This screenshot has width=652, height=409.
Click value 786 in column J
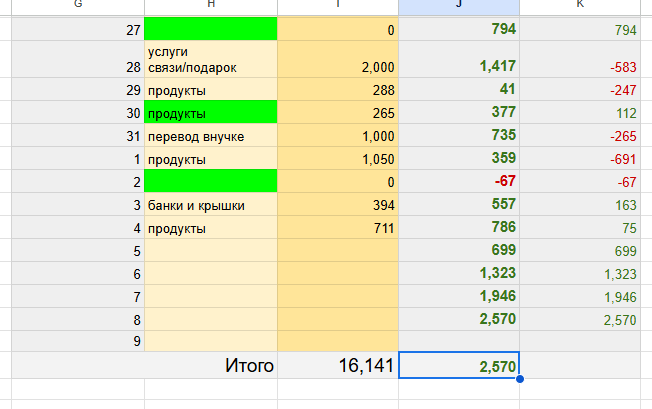pos(459,227)
